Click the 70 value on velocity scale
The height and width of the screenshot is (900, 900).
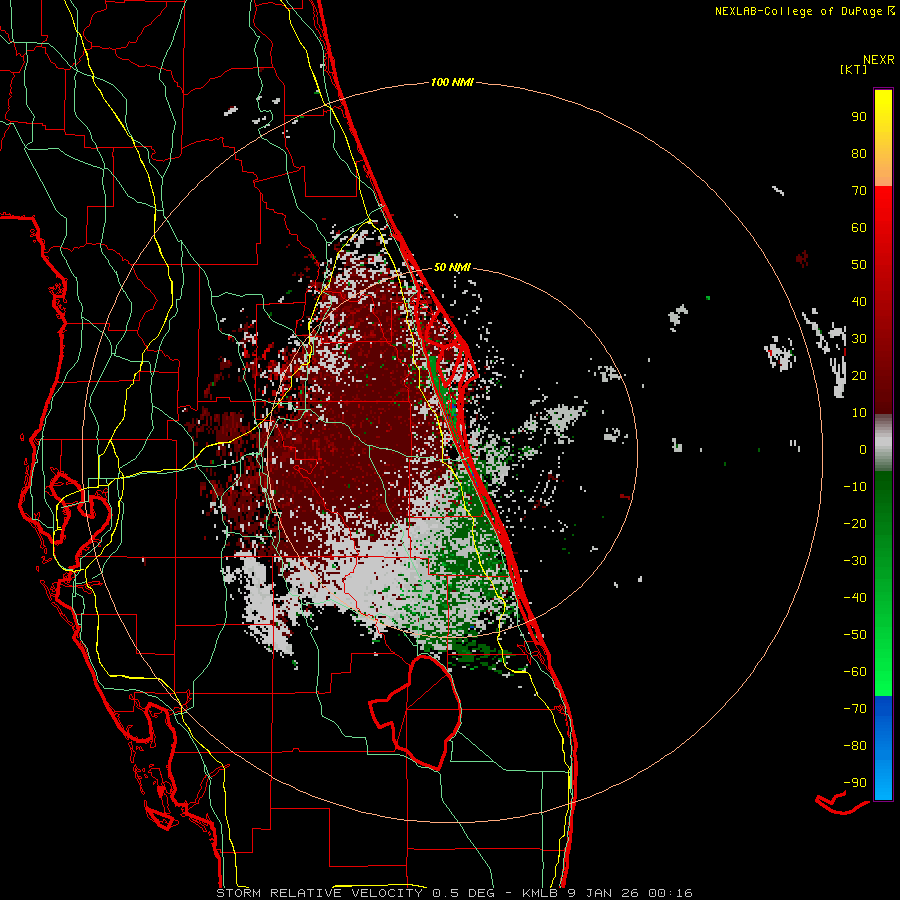click(859, 191)
